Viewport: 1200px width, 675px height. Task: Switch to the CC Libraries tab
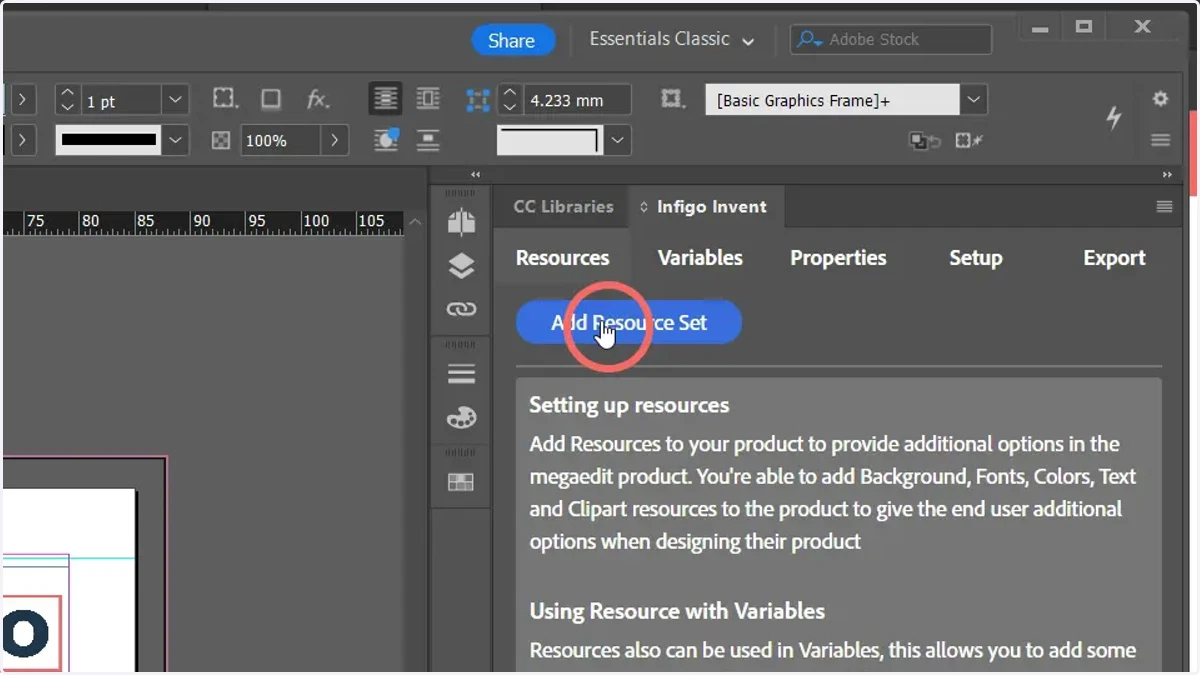click(x=563, y=207)
